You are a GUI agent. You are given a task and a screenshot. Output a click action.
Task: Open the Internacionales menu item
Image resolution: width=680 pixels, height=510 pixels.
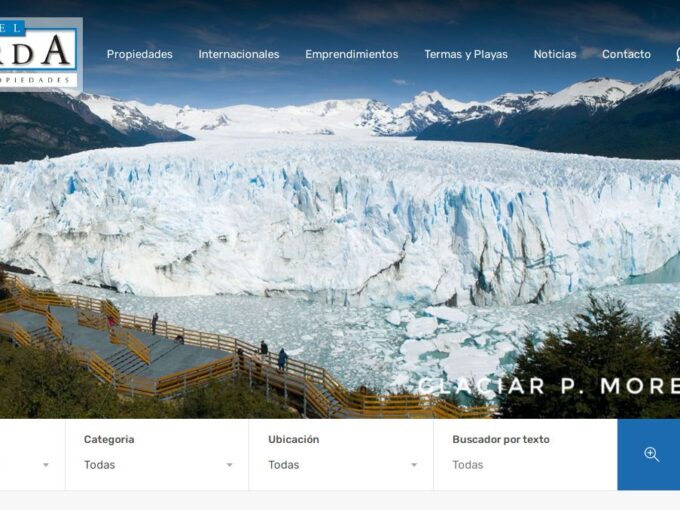click(x=239, y=54)
